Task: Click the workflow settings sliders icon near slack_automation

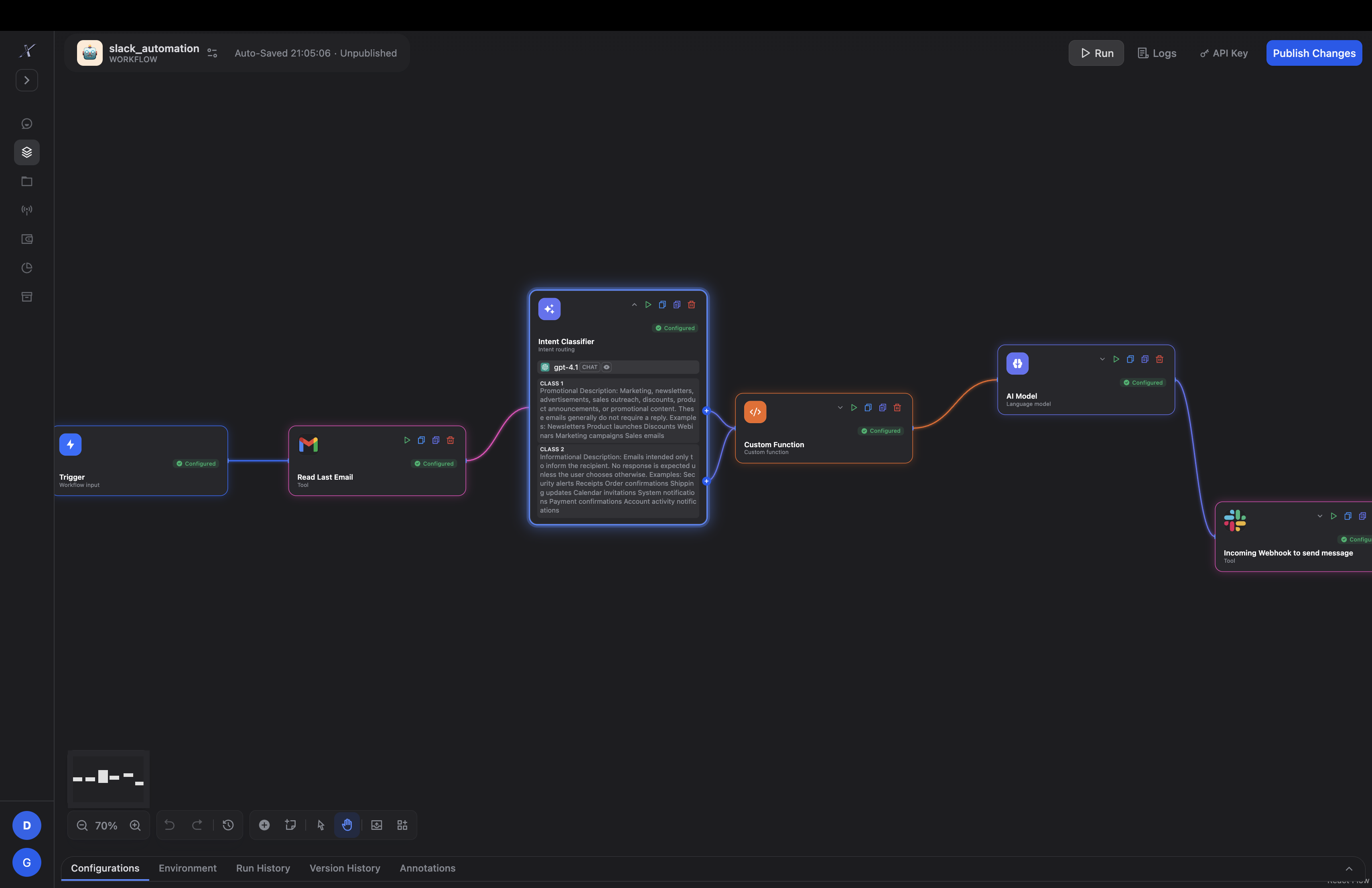Action: 212,53
